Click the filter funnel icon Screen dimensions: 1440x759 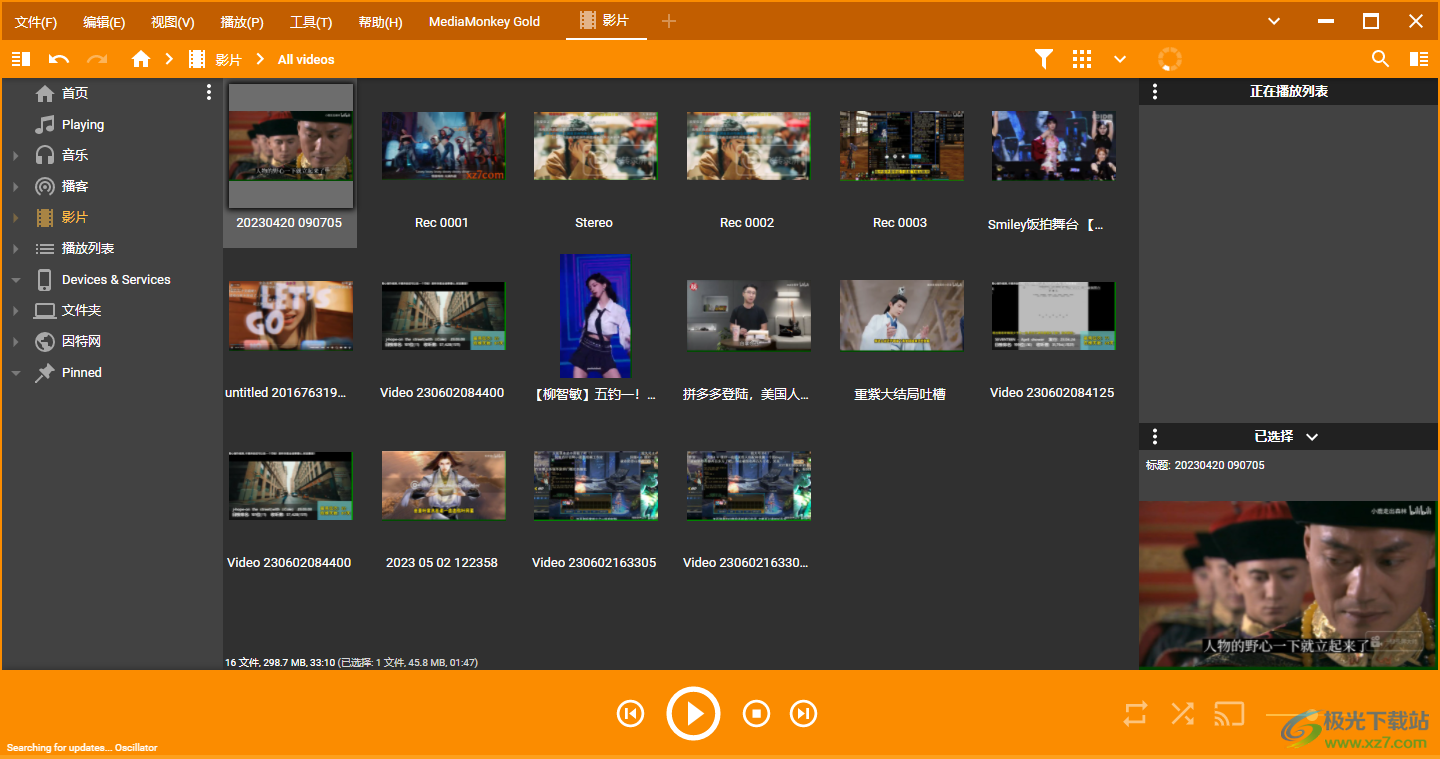click(1044, 59)
